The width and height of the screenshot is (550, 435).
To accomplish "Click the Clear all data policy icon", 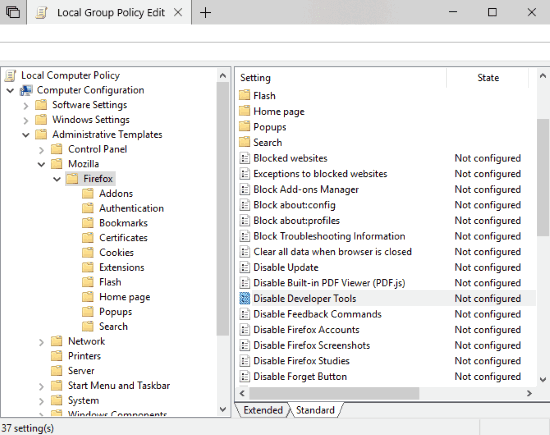I will click(x=244, y=252).
